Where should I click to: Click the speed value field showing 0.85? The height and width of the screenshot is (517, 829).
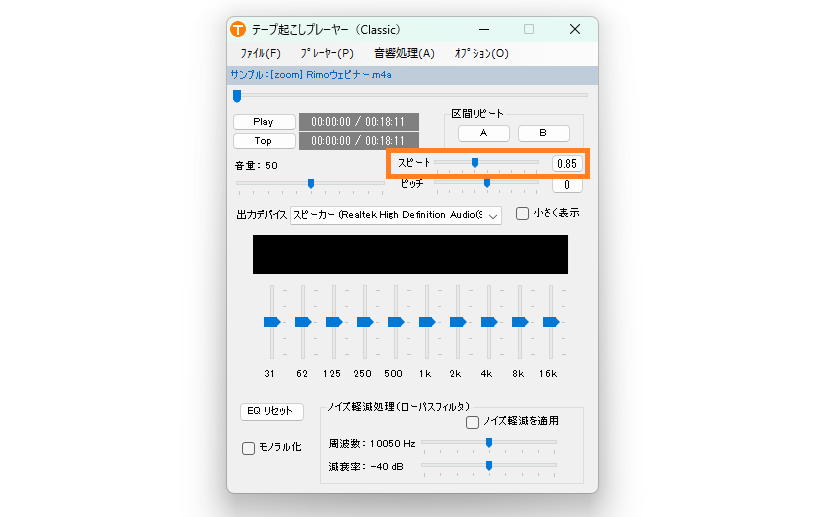(x=567, y=163)
